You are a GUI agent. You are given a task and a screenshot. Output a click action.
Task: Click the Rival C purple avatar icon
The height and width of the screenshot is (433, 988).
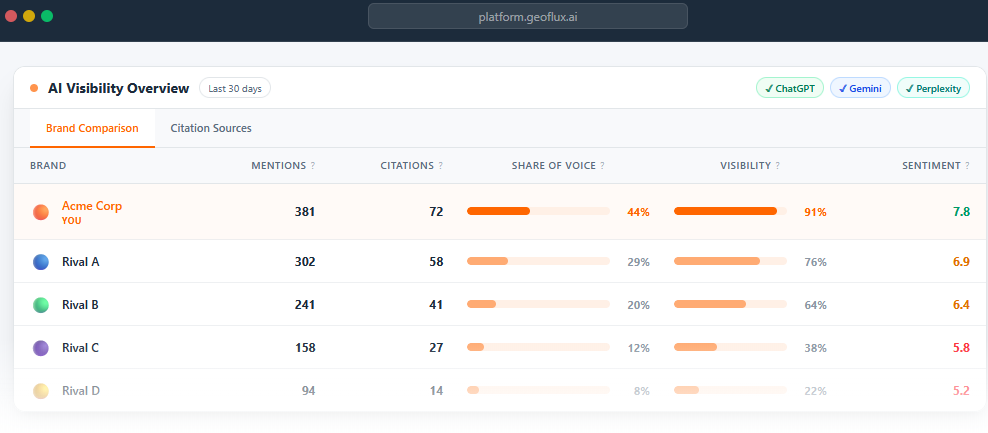(40, 348)
